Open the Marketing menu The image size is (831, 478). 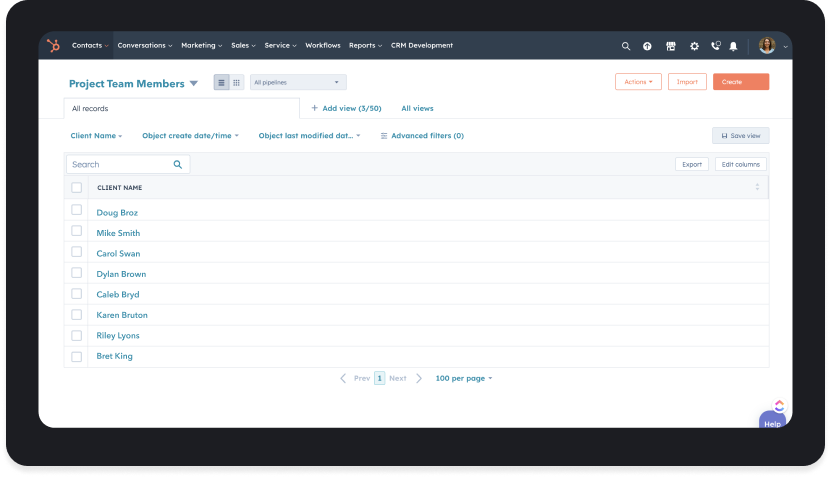201,46
